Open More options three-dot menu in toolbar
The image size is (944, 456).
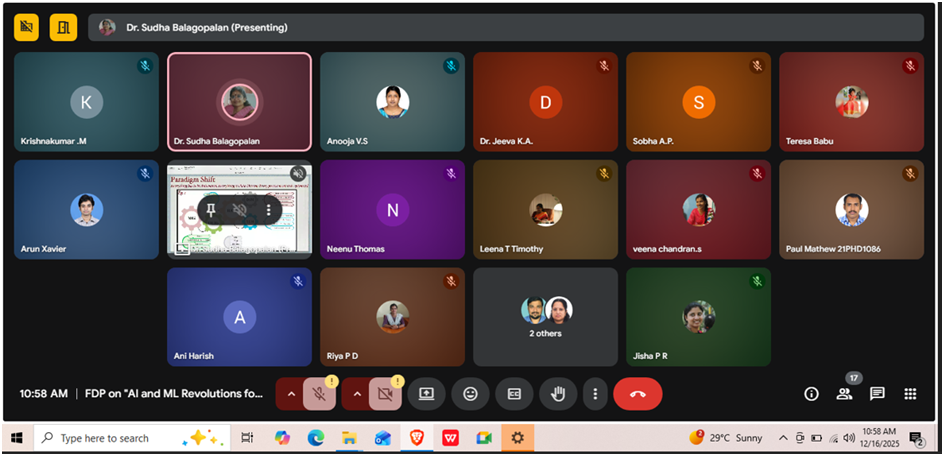pos(596,394)
